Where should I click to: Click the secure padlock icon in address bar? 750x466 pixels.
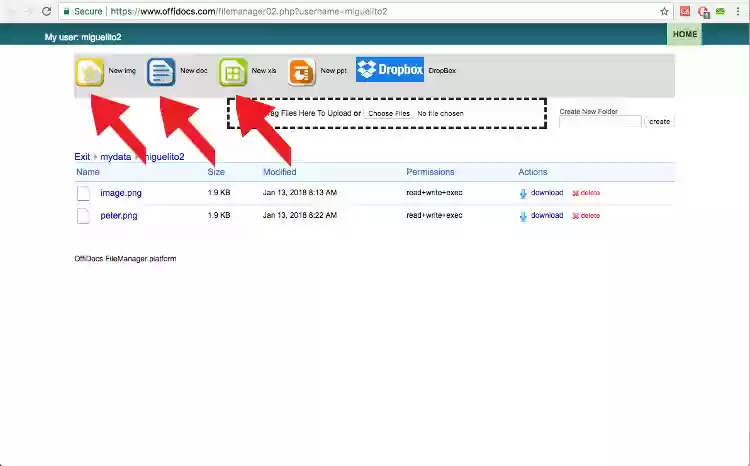[x=66, y=11]
